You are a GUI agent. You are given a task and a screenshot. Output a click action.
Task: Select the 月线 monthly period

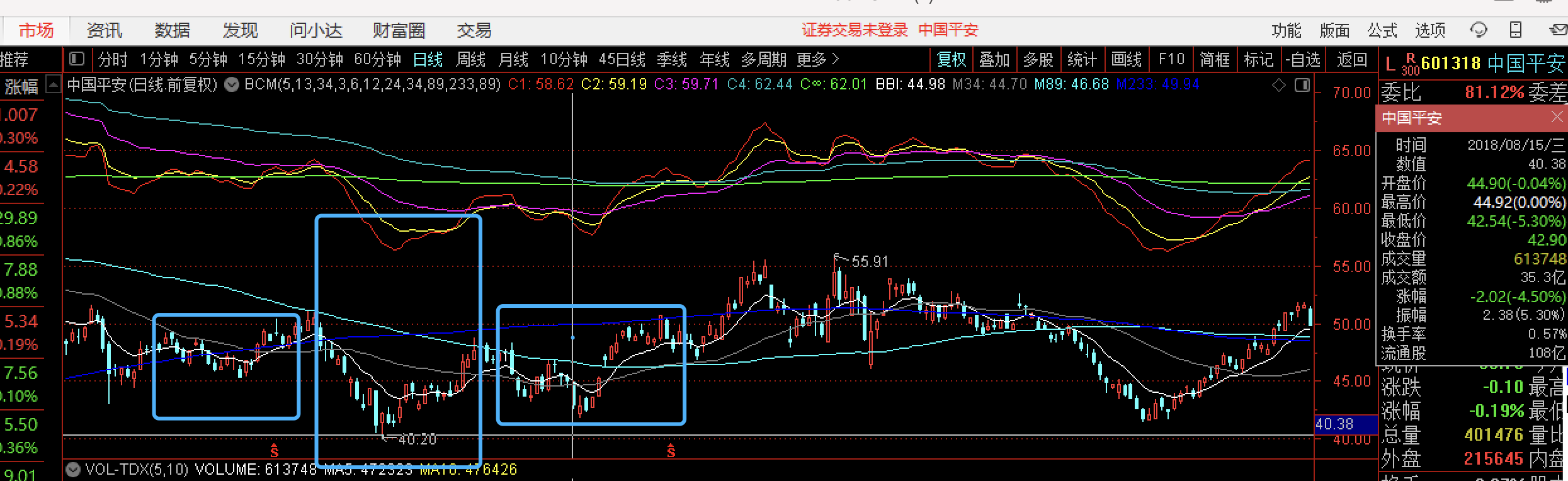[513, 59]
